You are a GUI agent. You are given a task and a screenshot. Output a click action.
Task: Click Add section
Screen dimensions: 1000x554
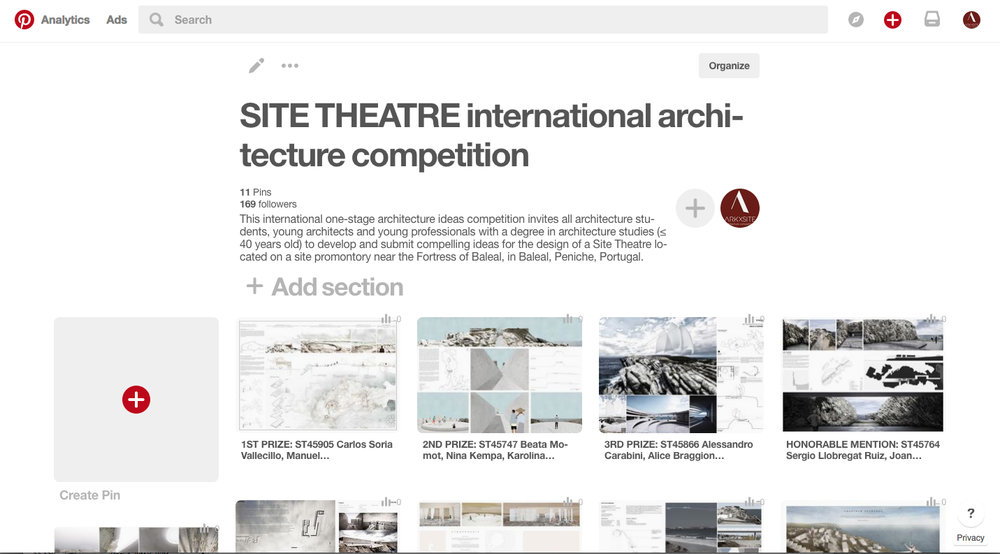[x=325, y=287]
